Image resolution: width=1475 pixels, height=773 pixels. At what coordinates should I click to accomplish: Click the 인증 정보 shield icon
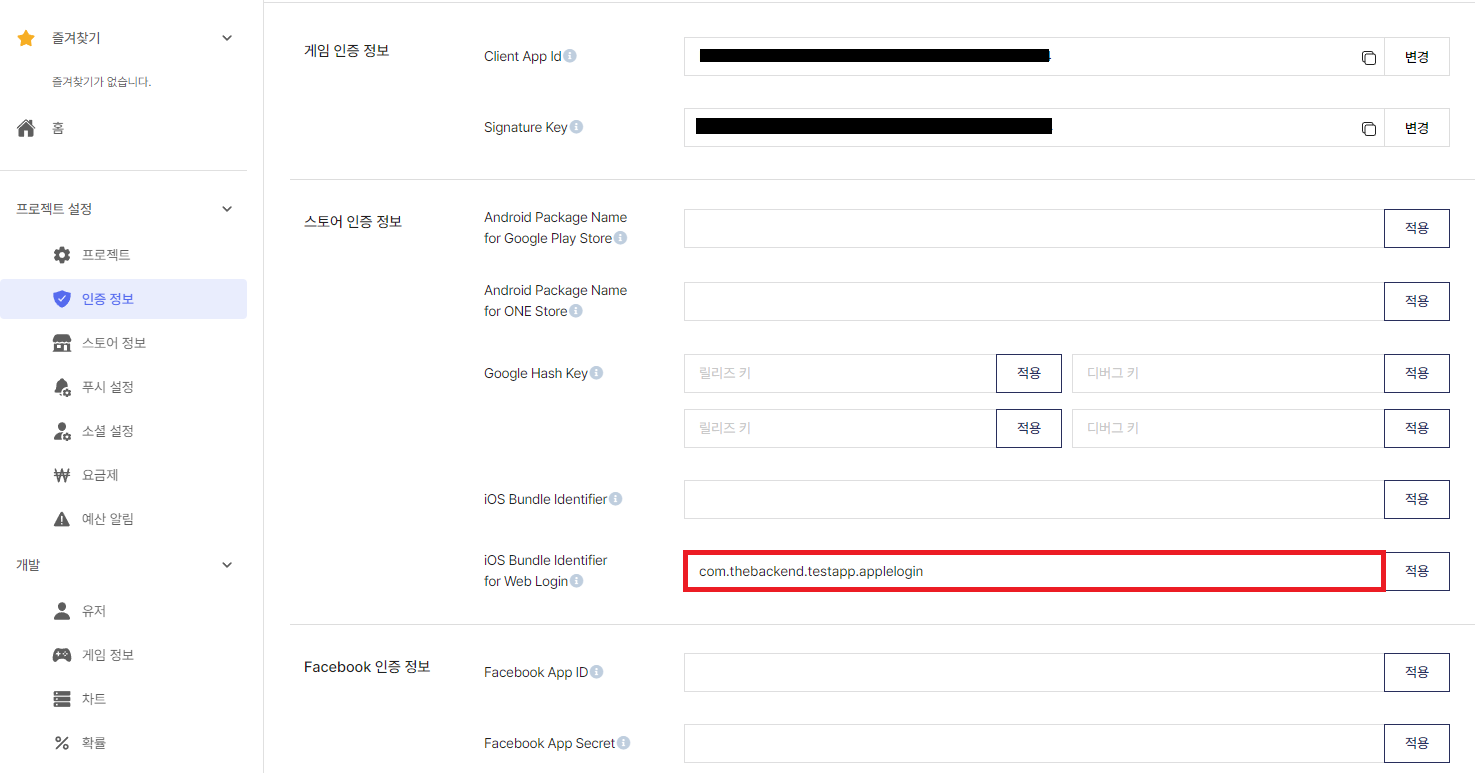tap(62, 299)
